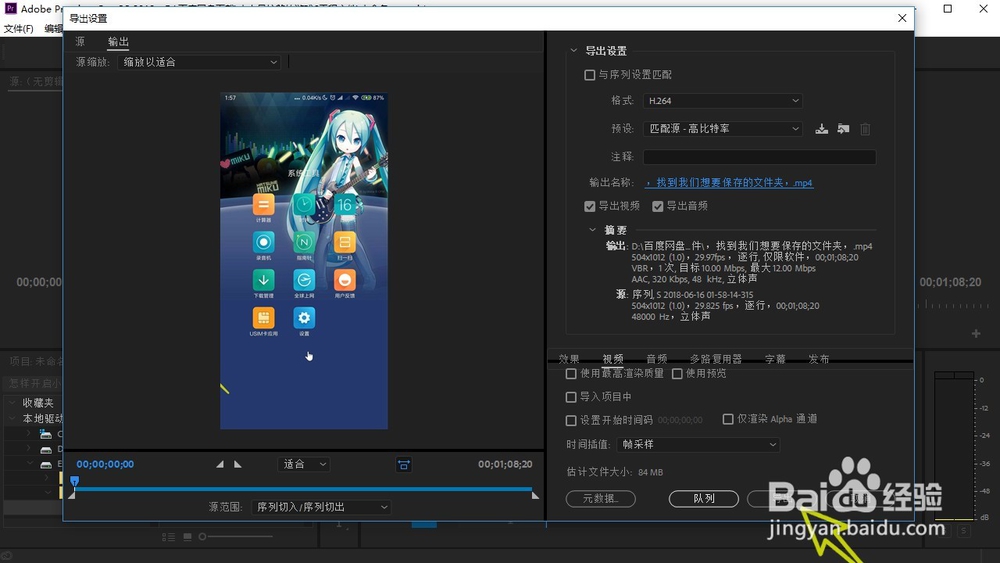Open the 格式 H.264 dropdown

tap(722, 101)
